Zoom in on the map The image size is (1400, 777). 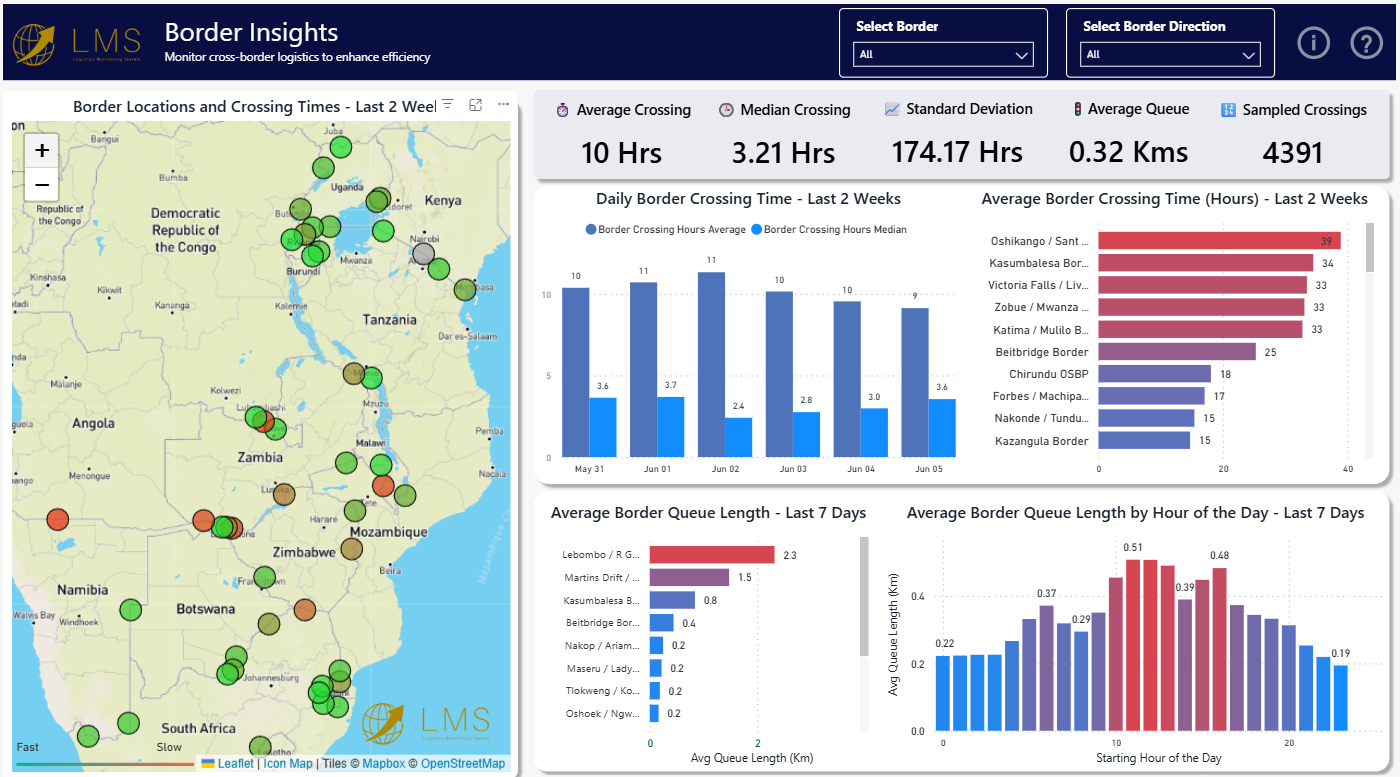pyautogui.click(x=42, y=151)
